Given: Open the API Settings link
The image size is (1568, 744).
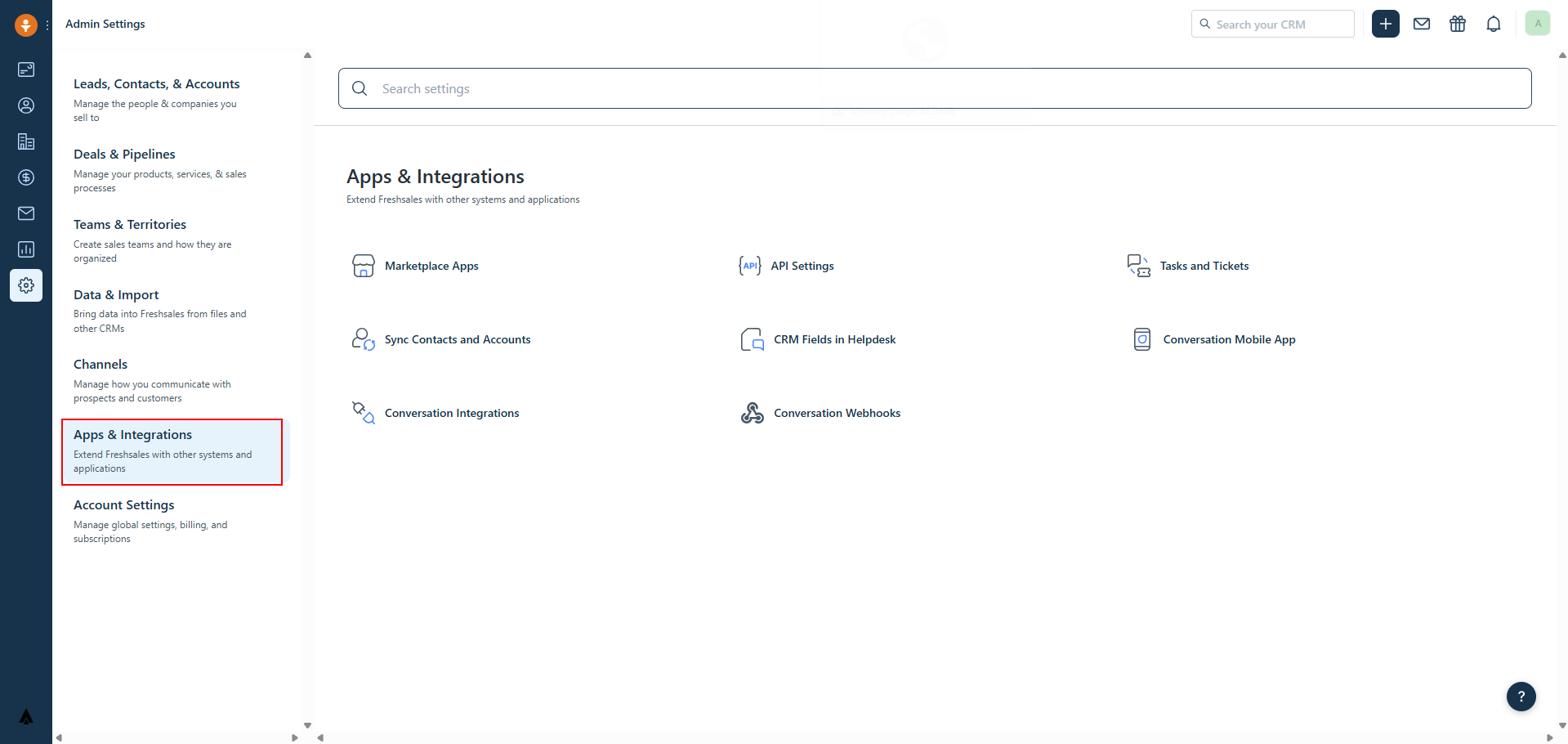Looking at the screenshot, I should point(802,266).
